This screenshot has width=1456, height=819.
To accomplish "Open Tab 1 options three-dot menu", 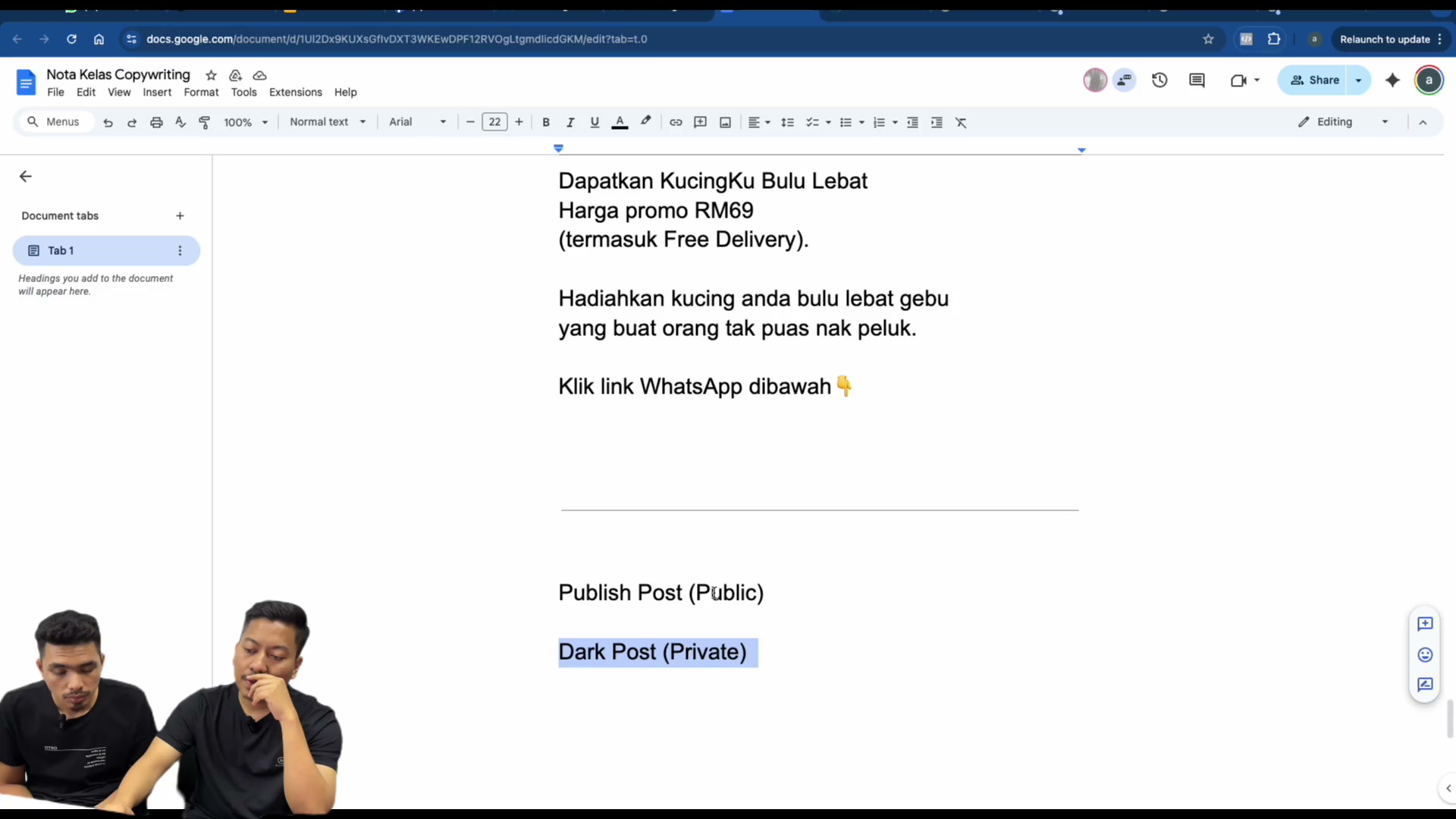I will coord(180,251).
